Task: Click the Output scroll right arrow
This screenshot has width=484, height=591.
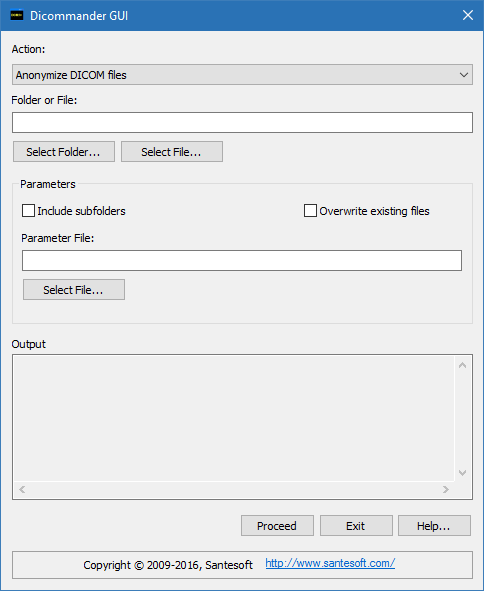Action: pos(446,489)
